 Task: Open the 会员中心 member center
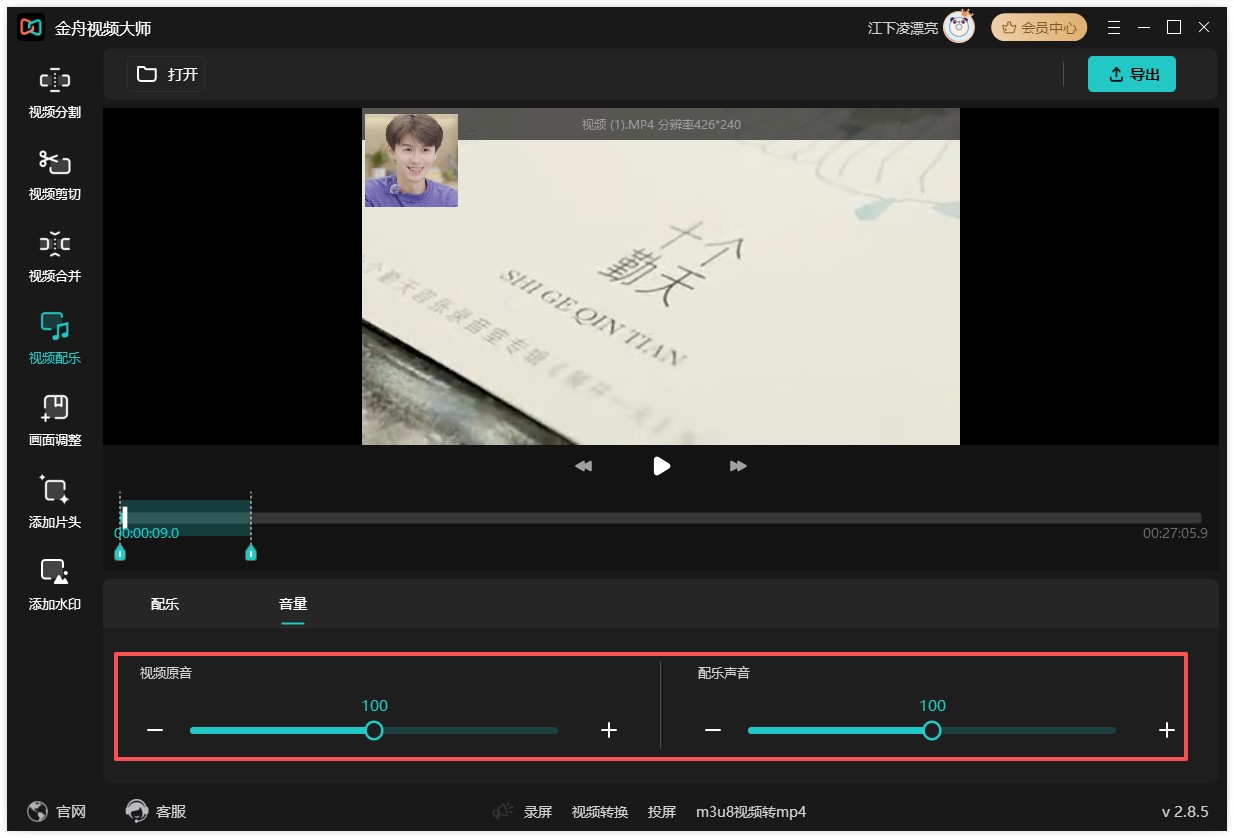1039,27
